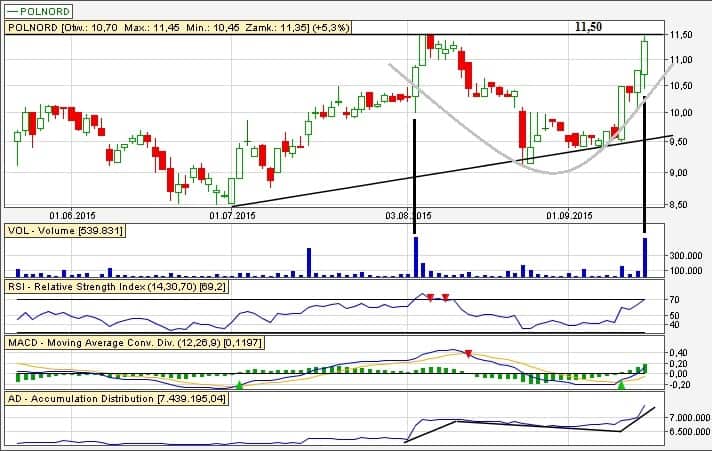This screenshot has height=452, width=712.
Task: Click first red sell marker on RSI
Action: (x=429, y=298)
